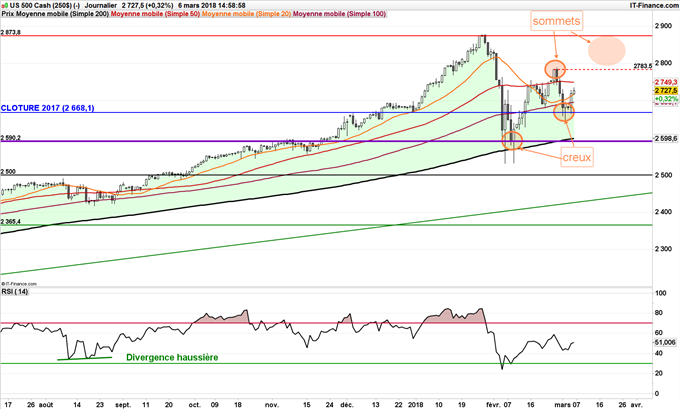Click the févr. date axis label
Viewport: 680px width, 409px height.
pos(494,405)
